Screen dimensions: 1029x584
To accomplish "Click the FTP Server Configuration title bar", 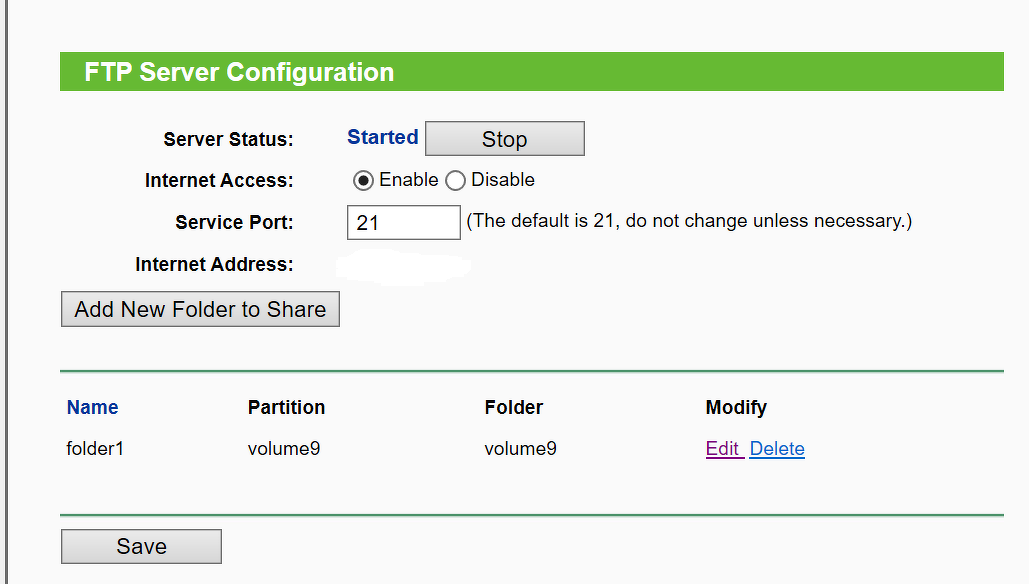I will (x=531, y=72).
